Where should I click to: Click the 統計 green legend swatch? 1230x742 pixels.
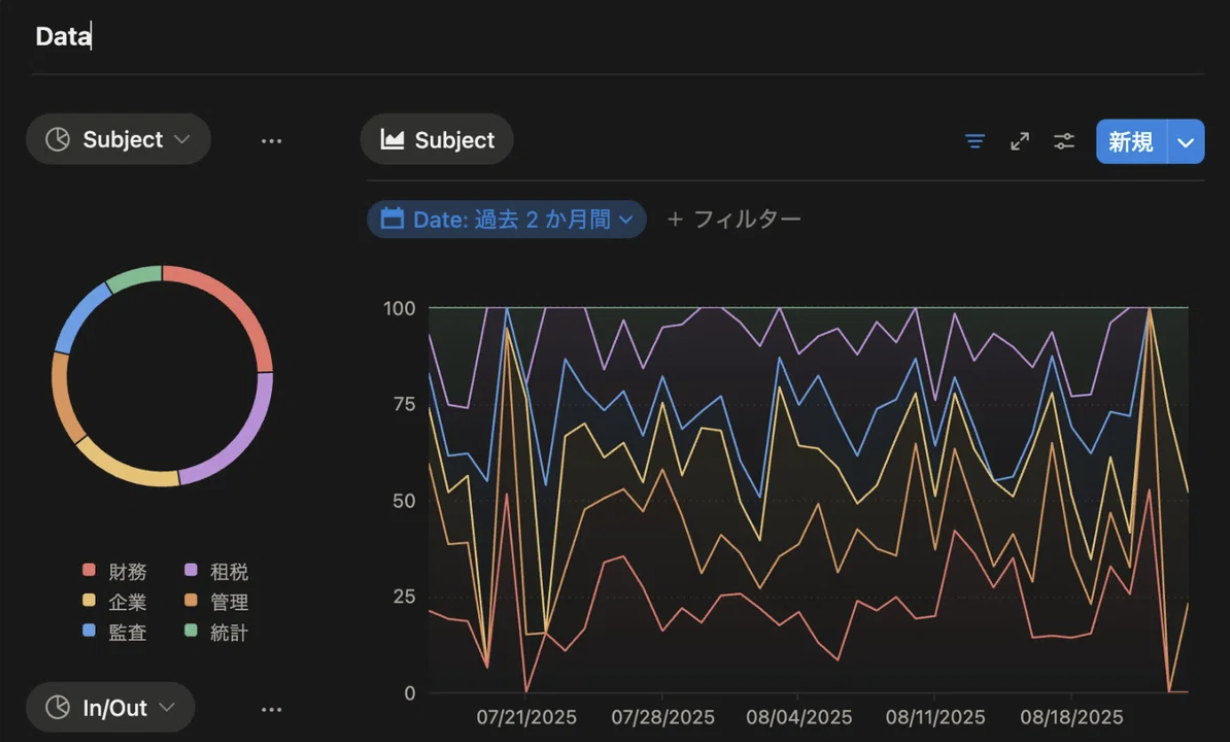tap(191, 631)
